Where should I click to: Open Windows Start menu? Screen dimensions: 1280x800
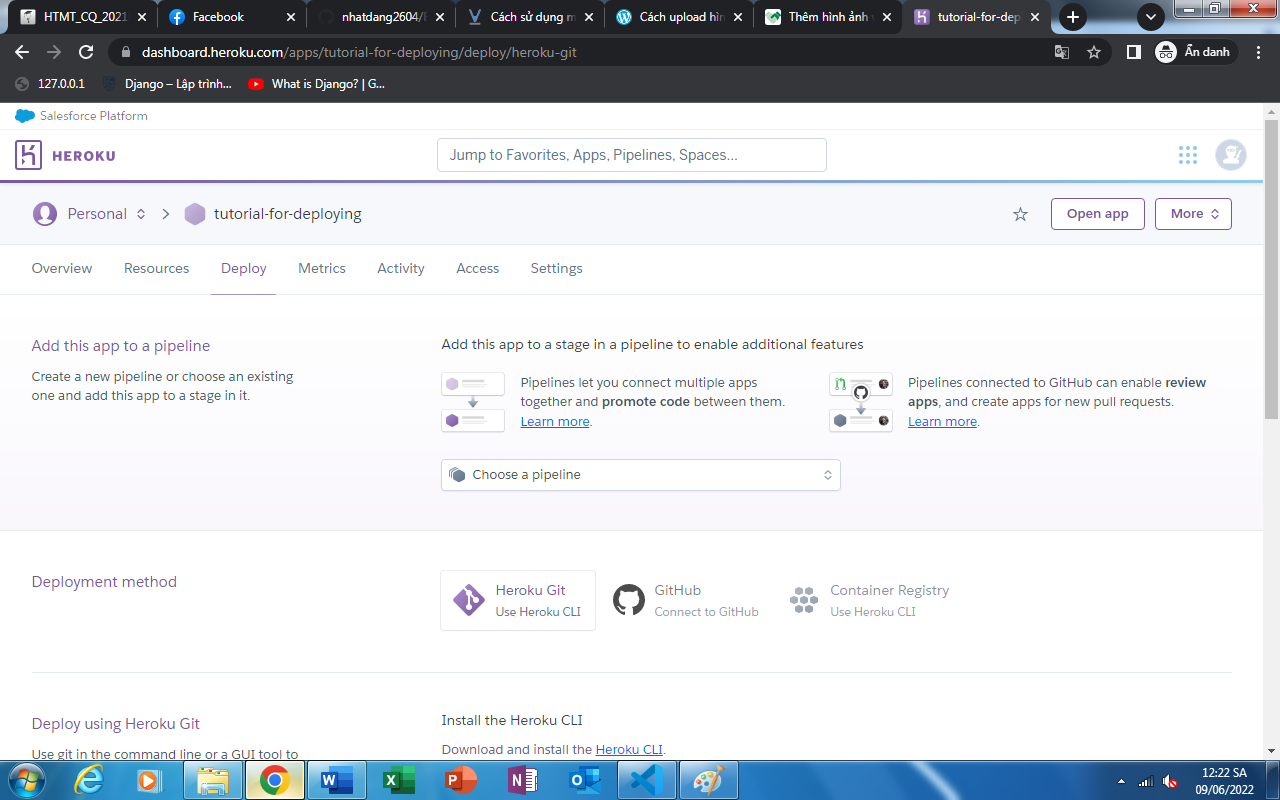(x=26, y=780)
